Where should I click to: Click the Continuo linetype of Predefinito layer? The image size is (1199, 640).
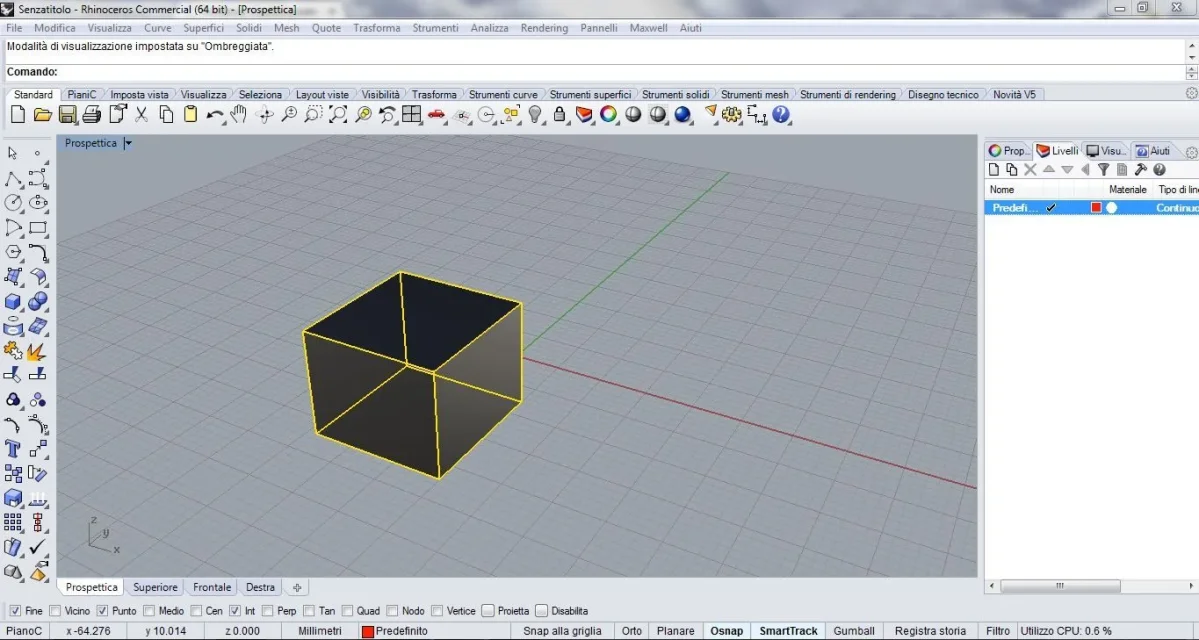(1177, 208)
